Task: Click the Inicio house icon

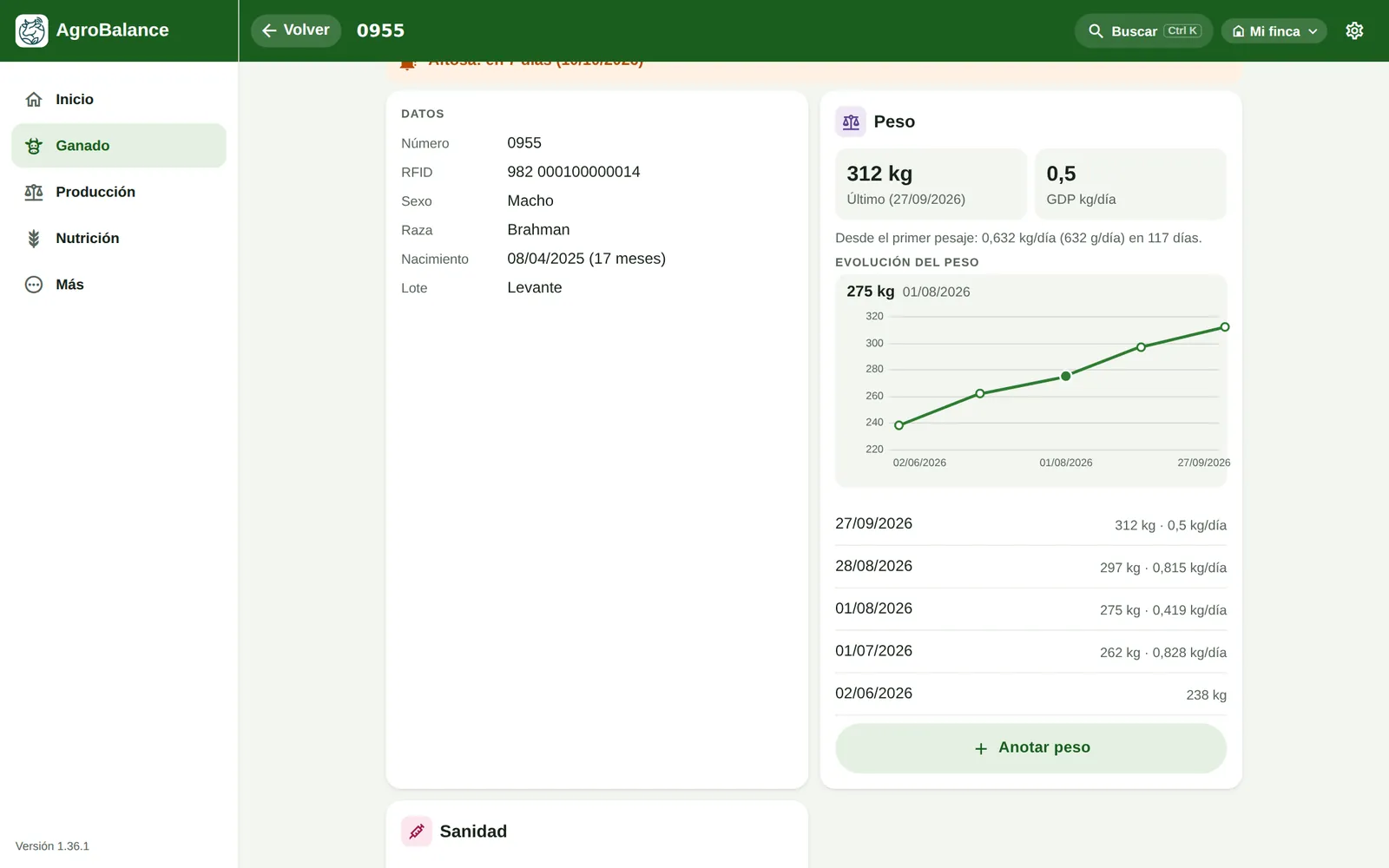Action: 34,100
